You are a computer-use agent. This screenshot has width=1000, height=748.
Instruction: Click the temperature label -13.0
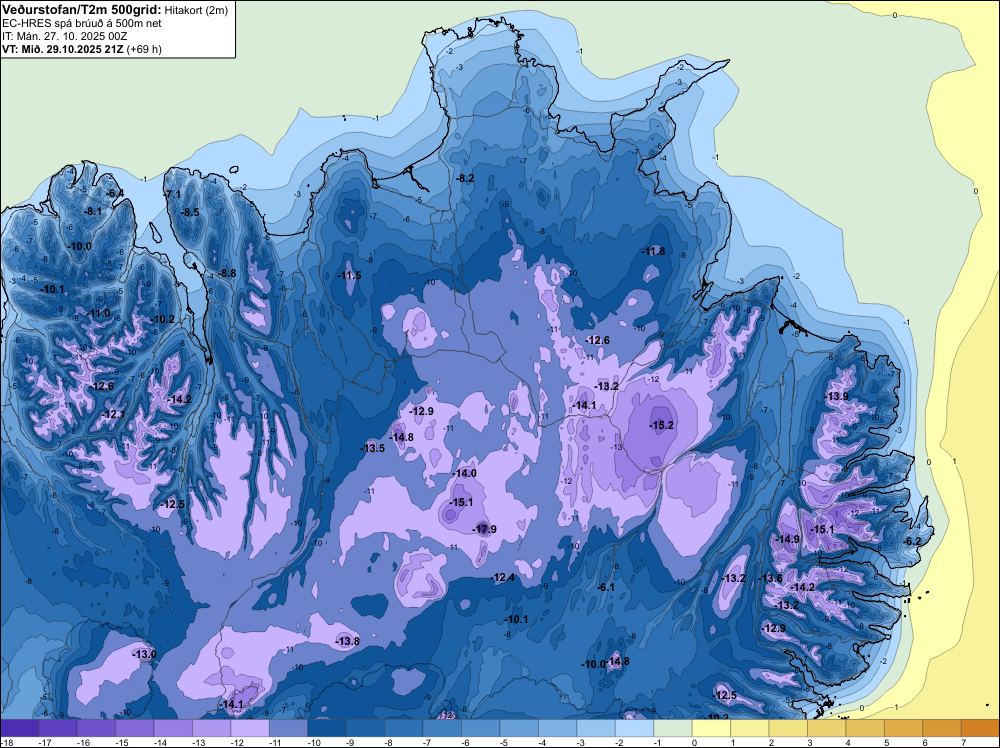tap(144, 654)
